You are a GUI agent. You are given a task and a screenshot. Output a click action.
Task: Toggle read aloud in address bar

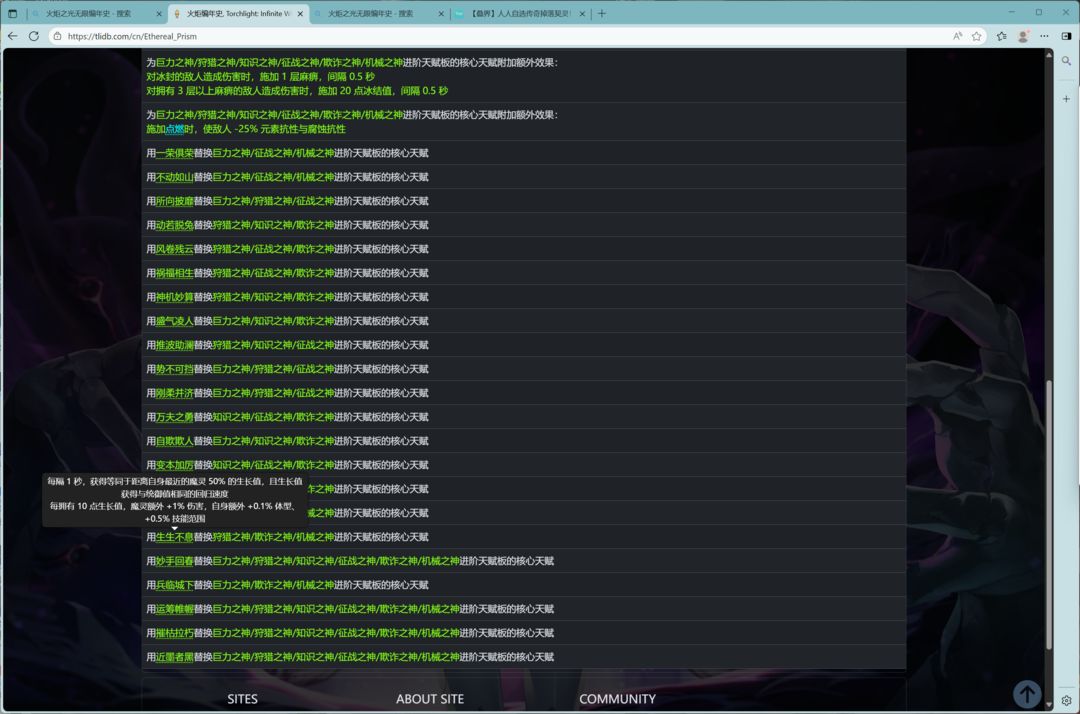tap(957, 36)
